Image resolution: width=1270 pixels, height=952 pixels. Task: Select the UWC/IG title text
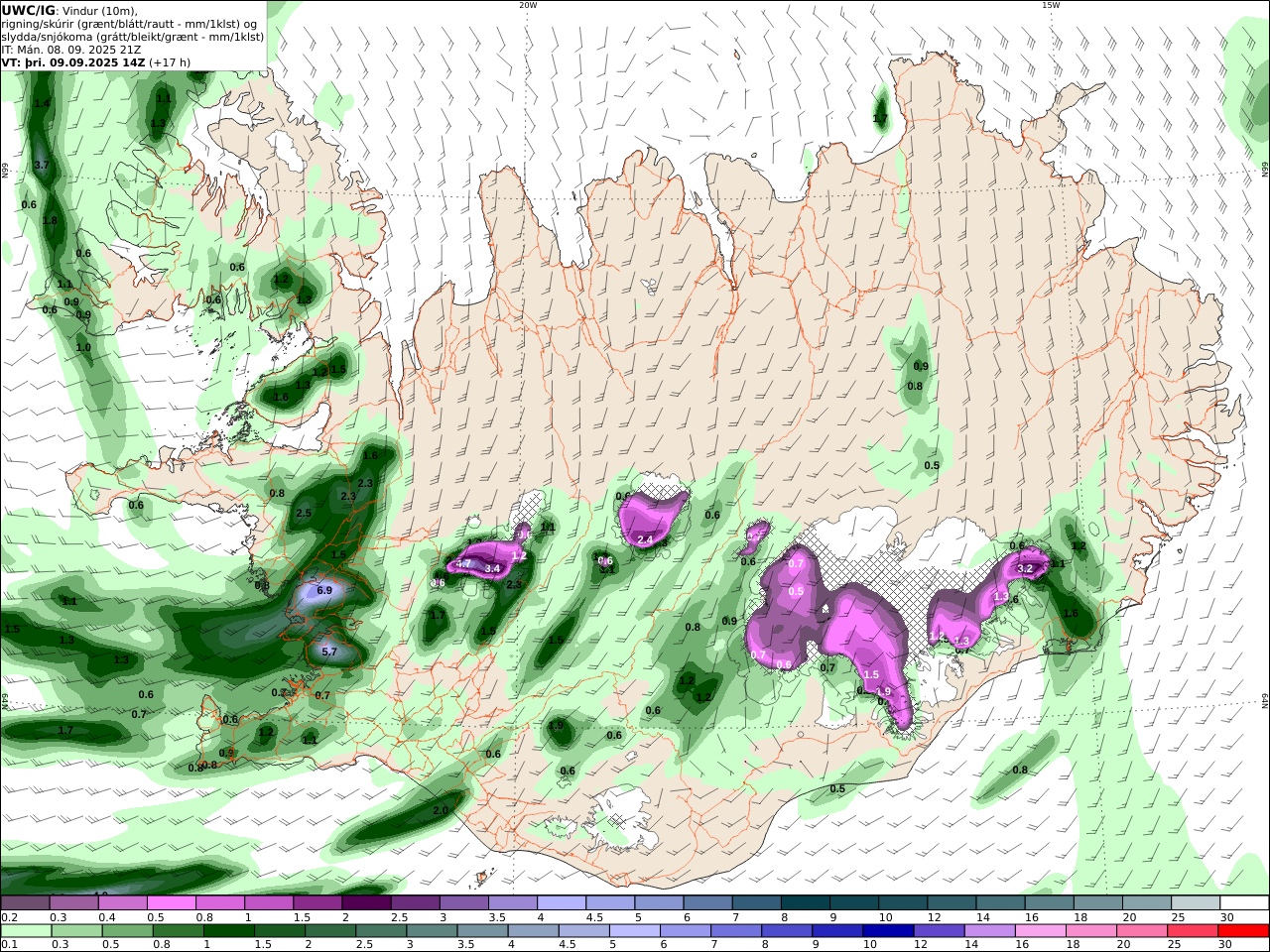pyautogui.click(x=28, y=10)
